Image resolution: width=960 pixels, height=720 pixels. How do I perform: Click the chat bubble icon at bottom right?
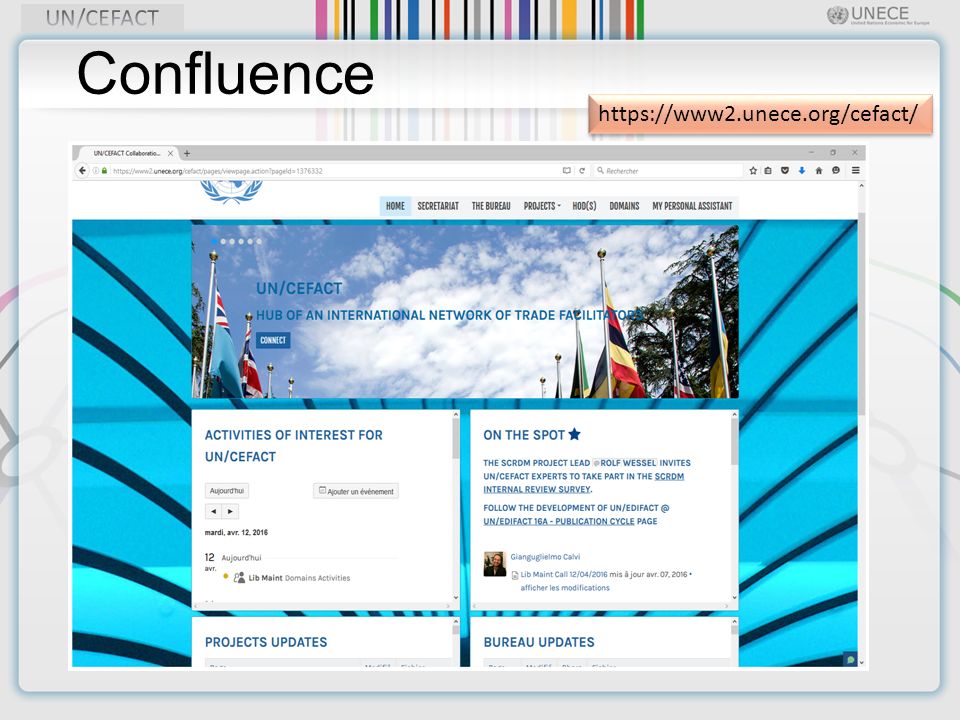coord(850,659)
